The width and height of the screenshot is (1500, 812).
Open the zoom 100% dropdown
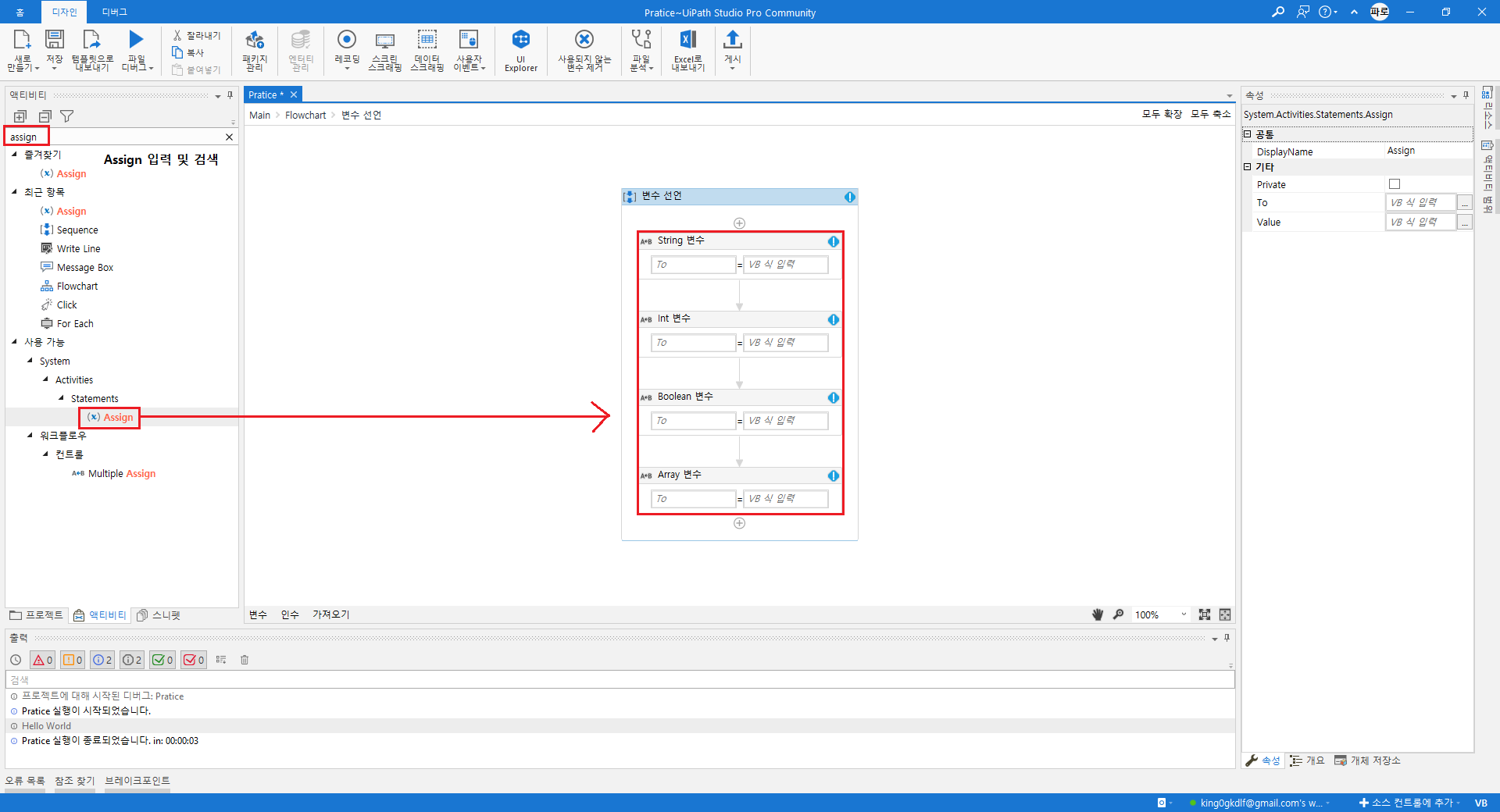pos(1184,614)
